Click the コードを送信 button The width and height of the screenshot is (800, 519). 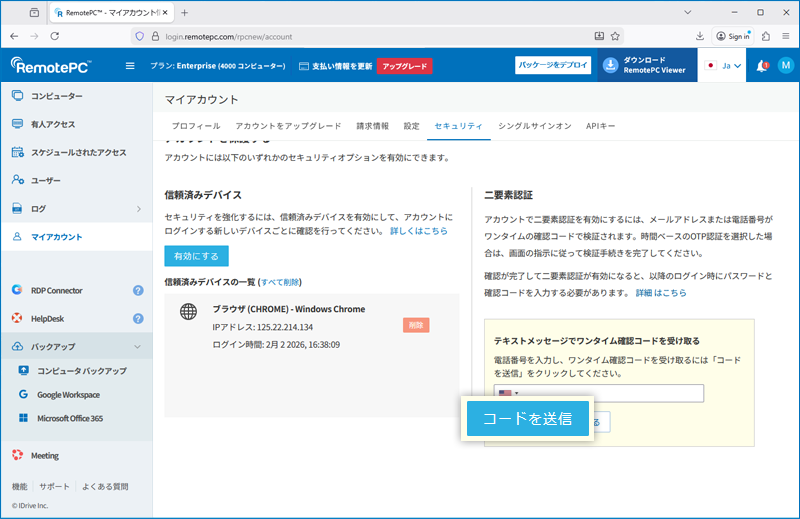click(528, 418)
